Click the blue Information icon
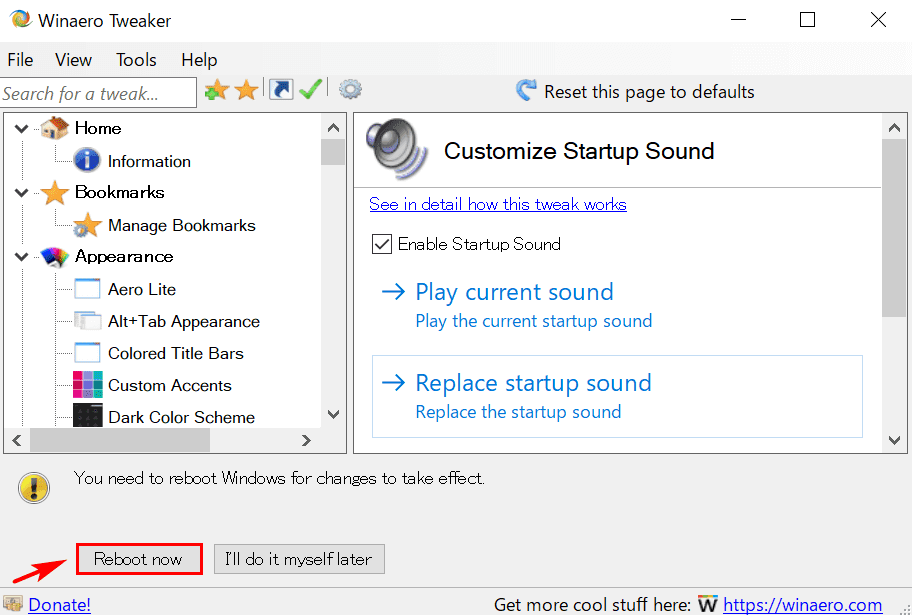Image resolution: width=912 pixels, height=615 pixels. pos(87,161)
